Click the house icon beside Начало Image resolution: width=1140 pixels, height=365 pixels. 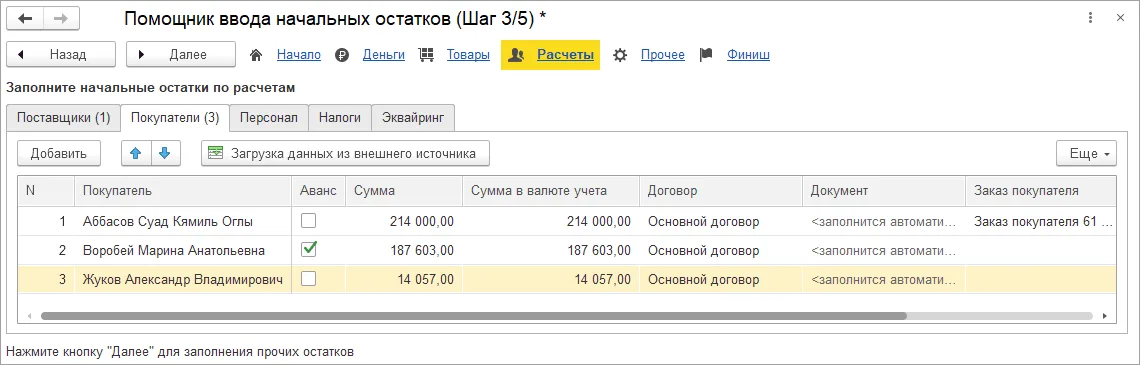[256, 55]
